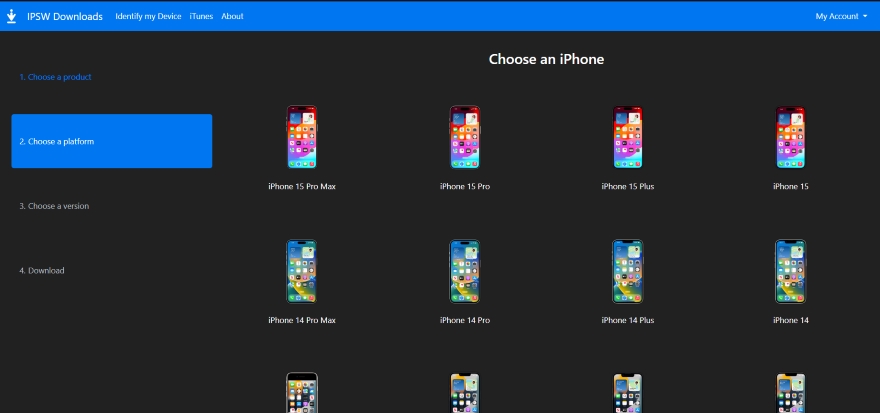Click the iPhone 15 Plus phone image

point(627,137)
